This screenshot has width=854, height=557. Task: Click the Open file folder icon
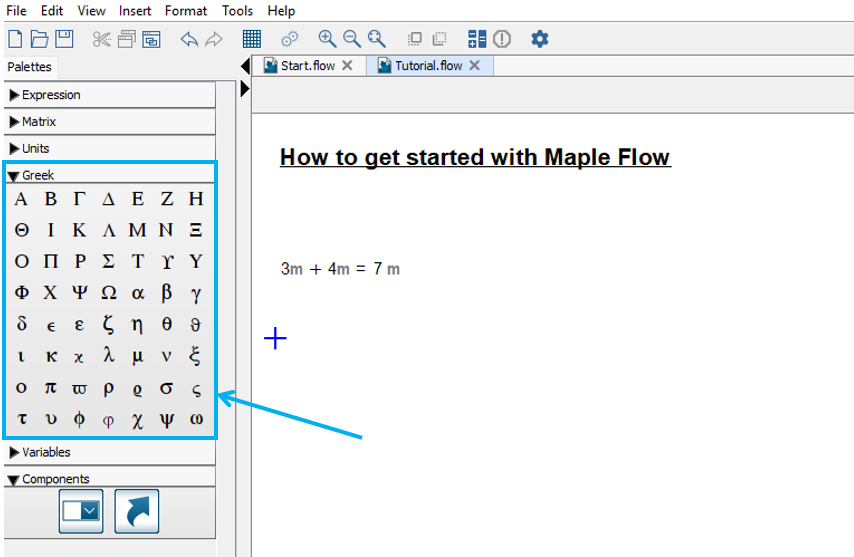point(39,39)
